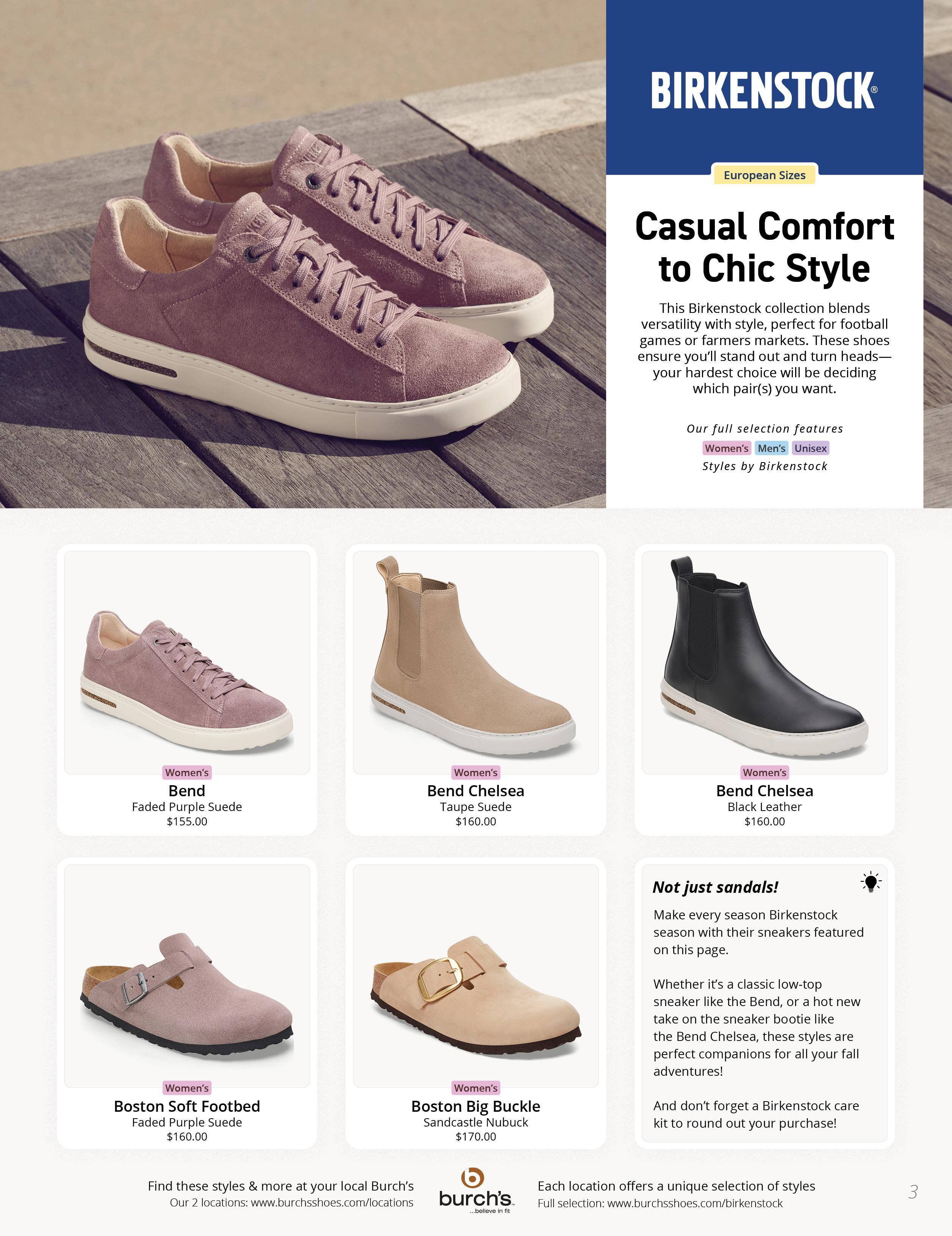Open the Bend Chelsea Taupe Suede boot image
This screenshot has height=1236, width=952.
click(x=475, y=662)
